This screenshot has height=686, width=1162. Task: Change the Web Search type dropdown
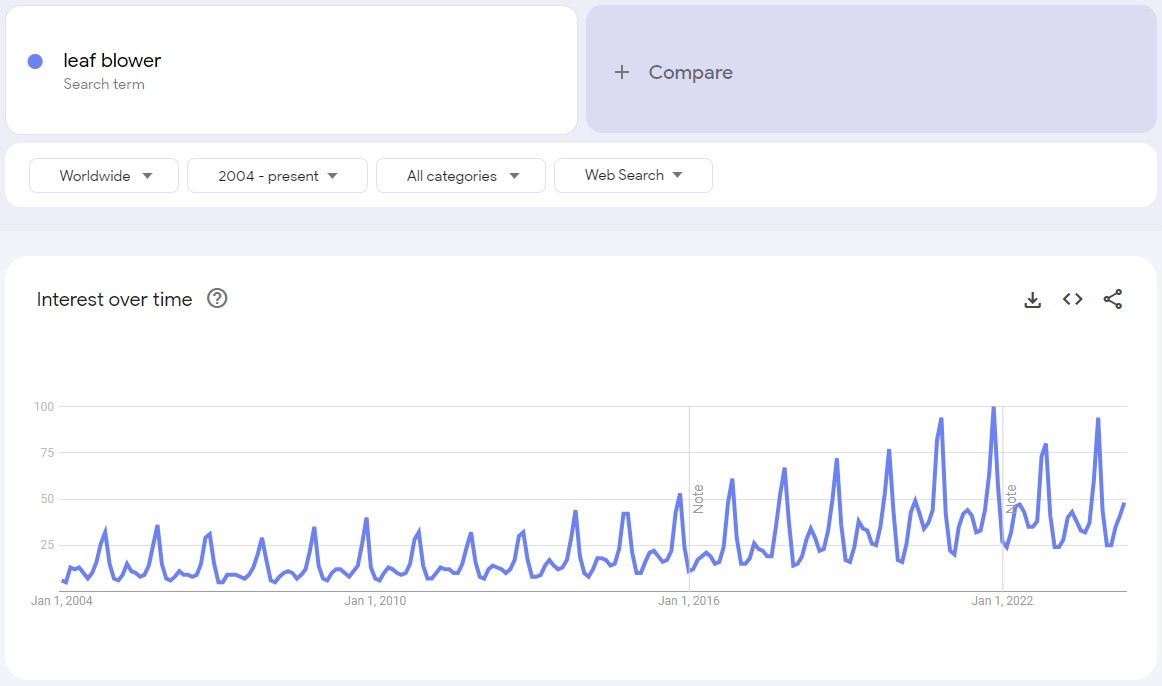633,175
